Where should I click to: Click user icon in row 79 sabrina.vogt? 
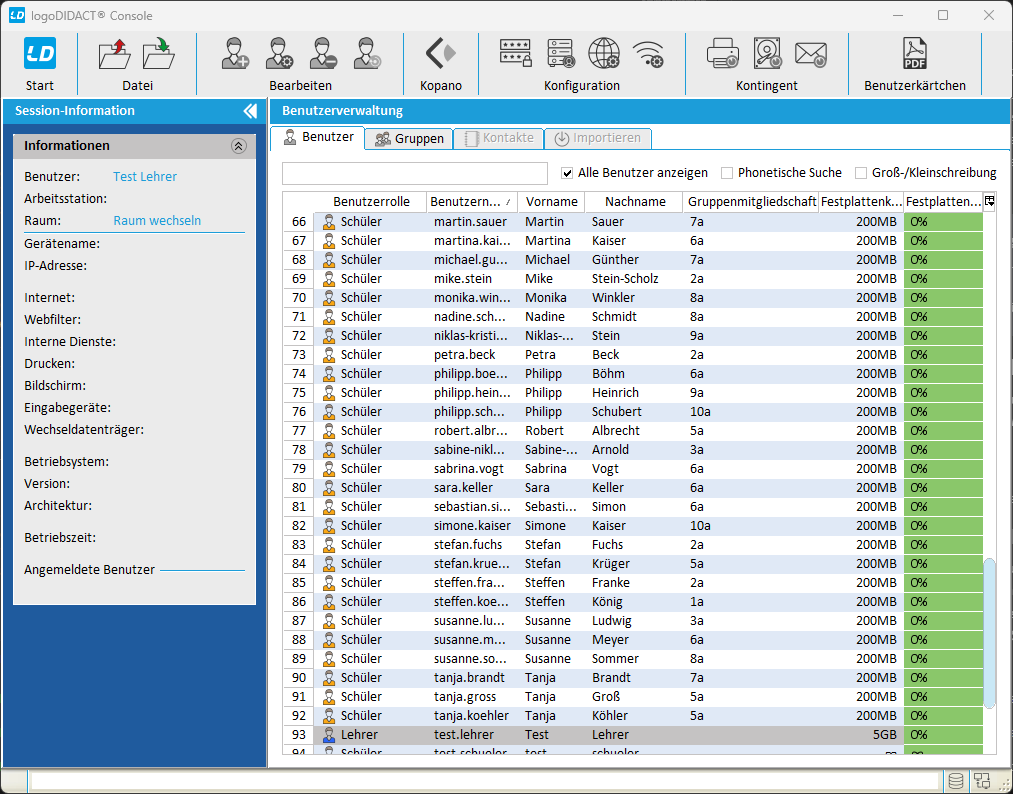(x=329, y=469)
